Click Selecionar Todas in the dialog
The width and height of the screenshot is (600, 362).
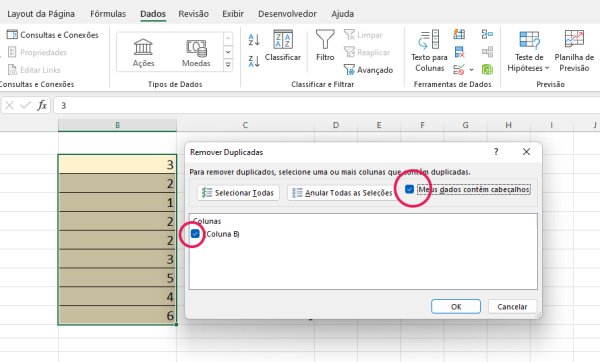(x=238, y=192)
